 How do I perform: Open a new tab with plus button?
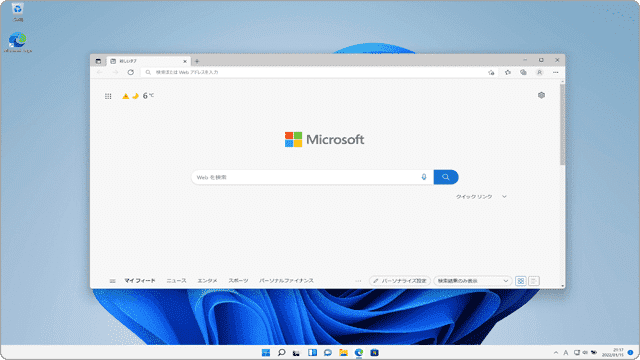tap(197, 61)
